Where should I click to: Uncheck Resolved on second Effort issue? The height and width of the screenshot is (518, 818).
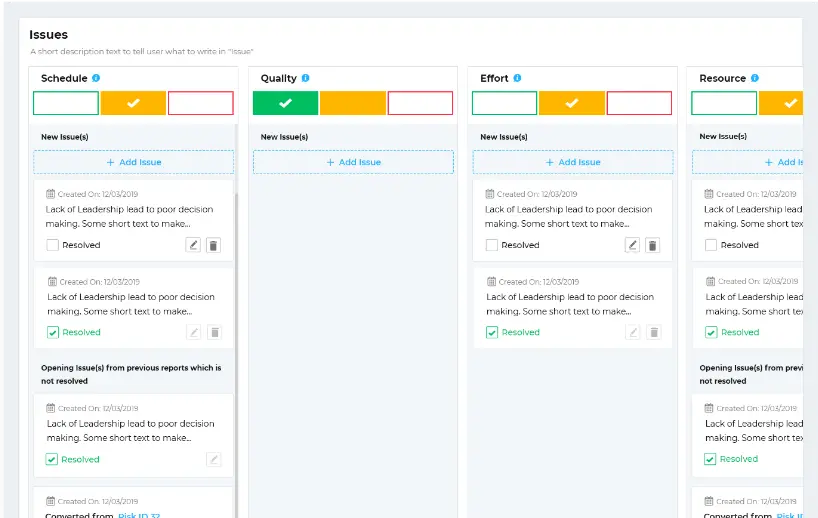pyautogui.click(x=492, y=332)
